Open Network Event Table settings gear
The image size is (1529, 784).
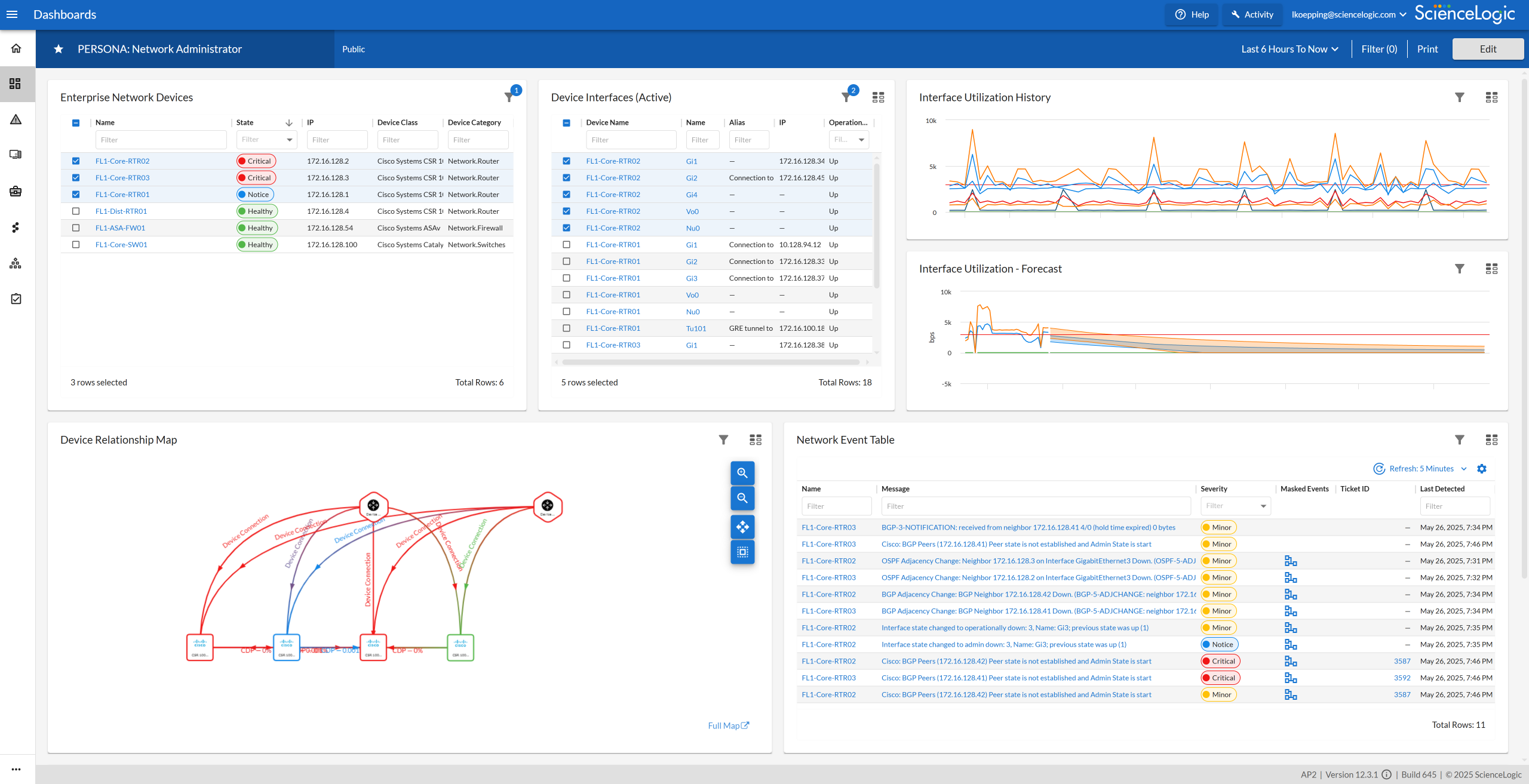[1482, 469]
